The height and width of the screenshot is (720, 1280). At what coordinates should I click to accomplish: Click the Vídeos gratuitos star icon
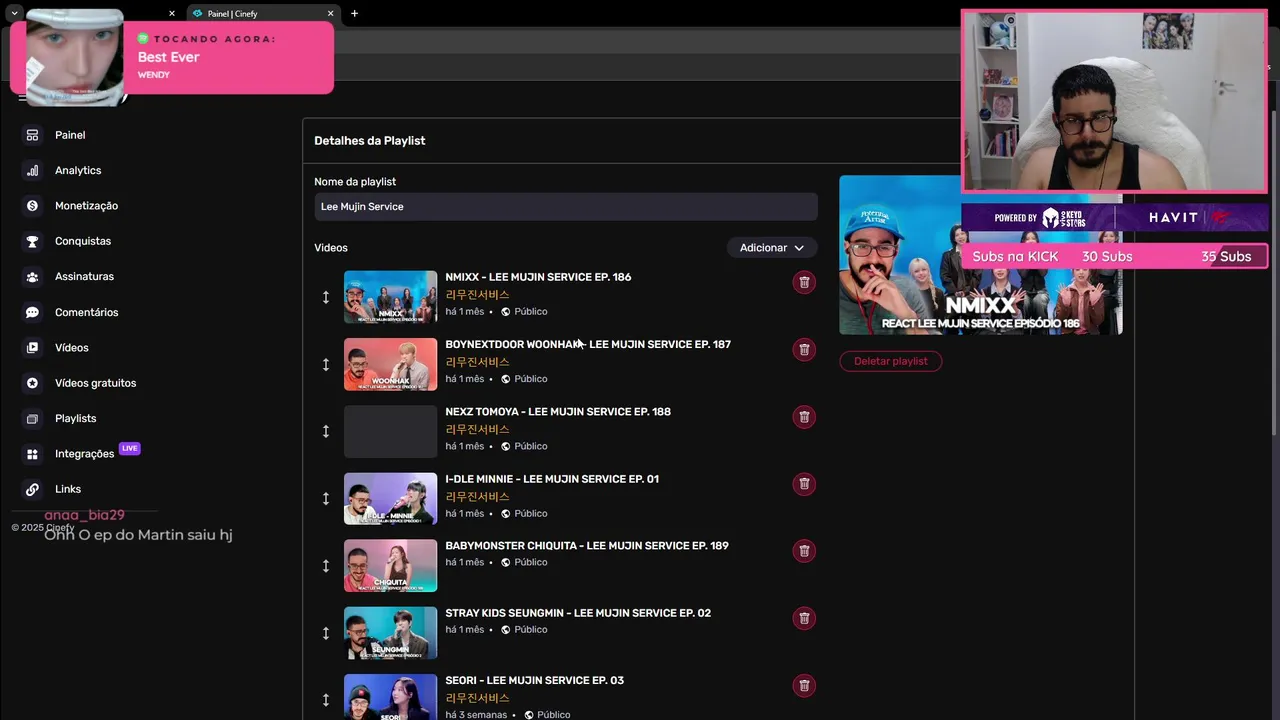[32, 383]
